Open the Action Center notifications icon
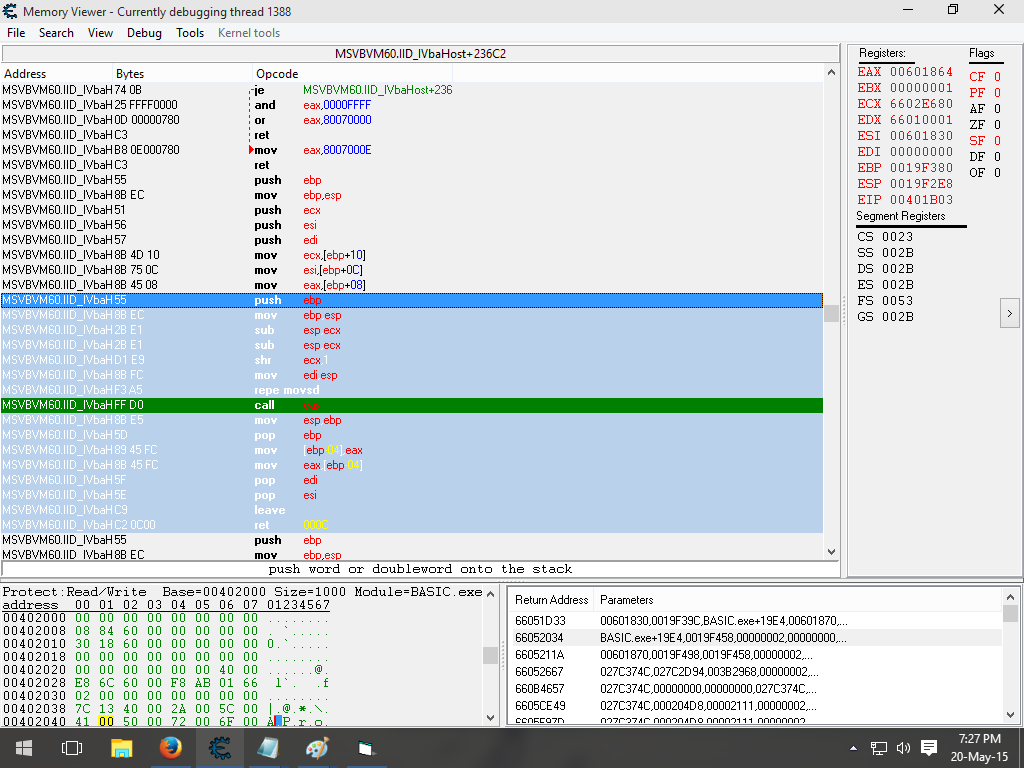Image resolution: width=1024 pixels, height=768 pixels. tap(928, 747)
